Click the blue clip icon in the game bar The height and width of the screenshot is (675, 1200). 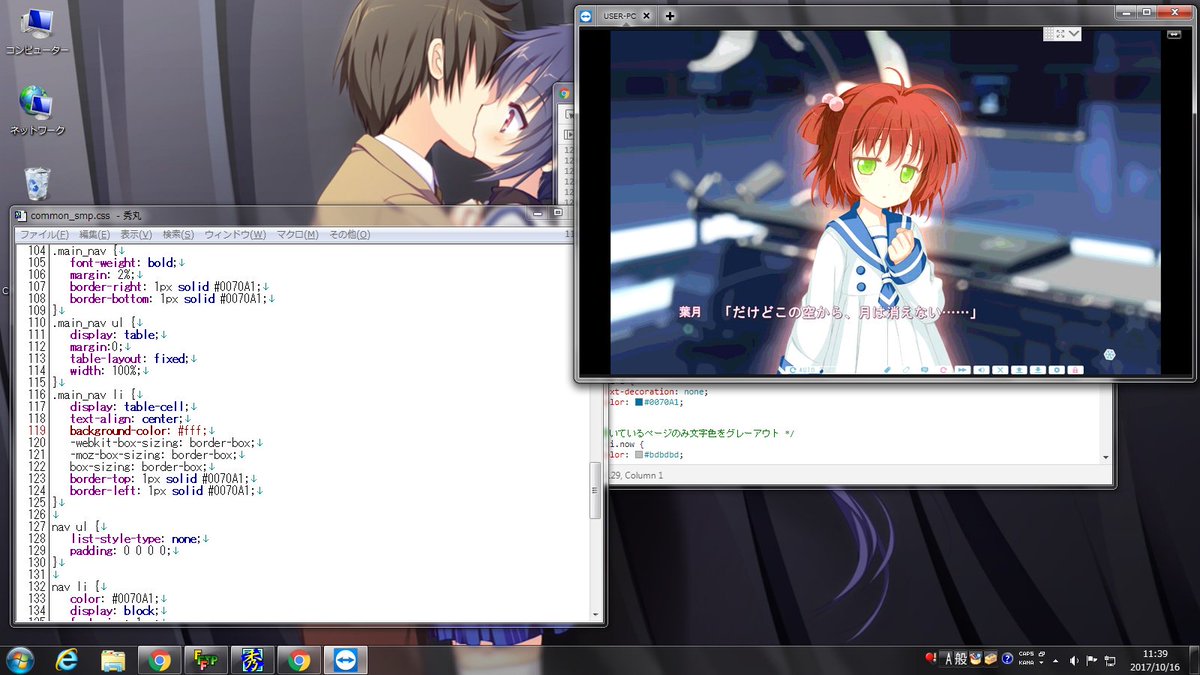click(887, 370)
